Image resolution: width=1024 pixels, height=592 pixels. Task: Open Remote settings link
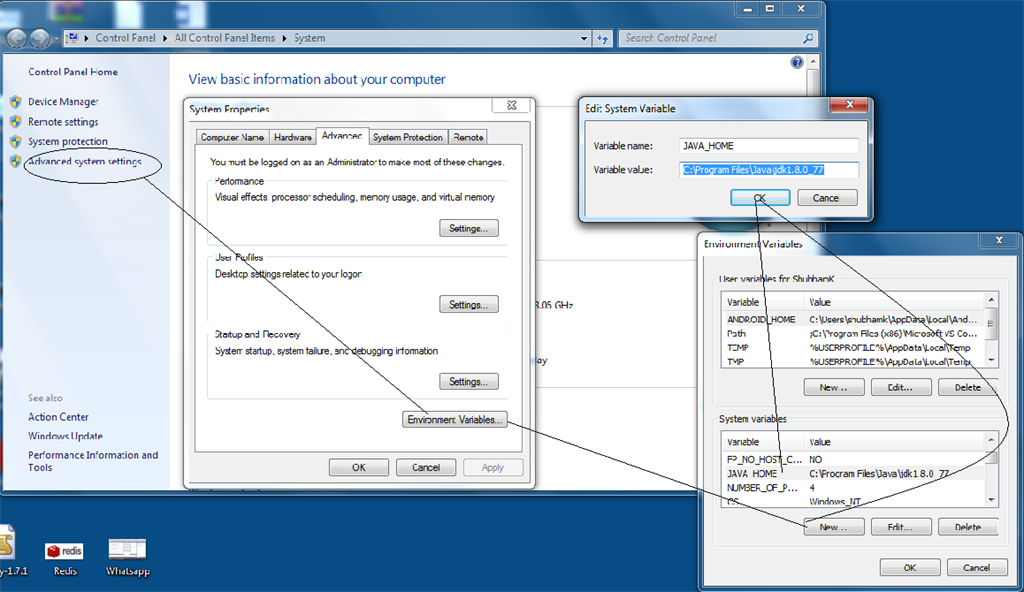pyautogui.click(x=63, y=122)
